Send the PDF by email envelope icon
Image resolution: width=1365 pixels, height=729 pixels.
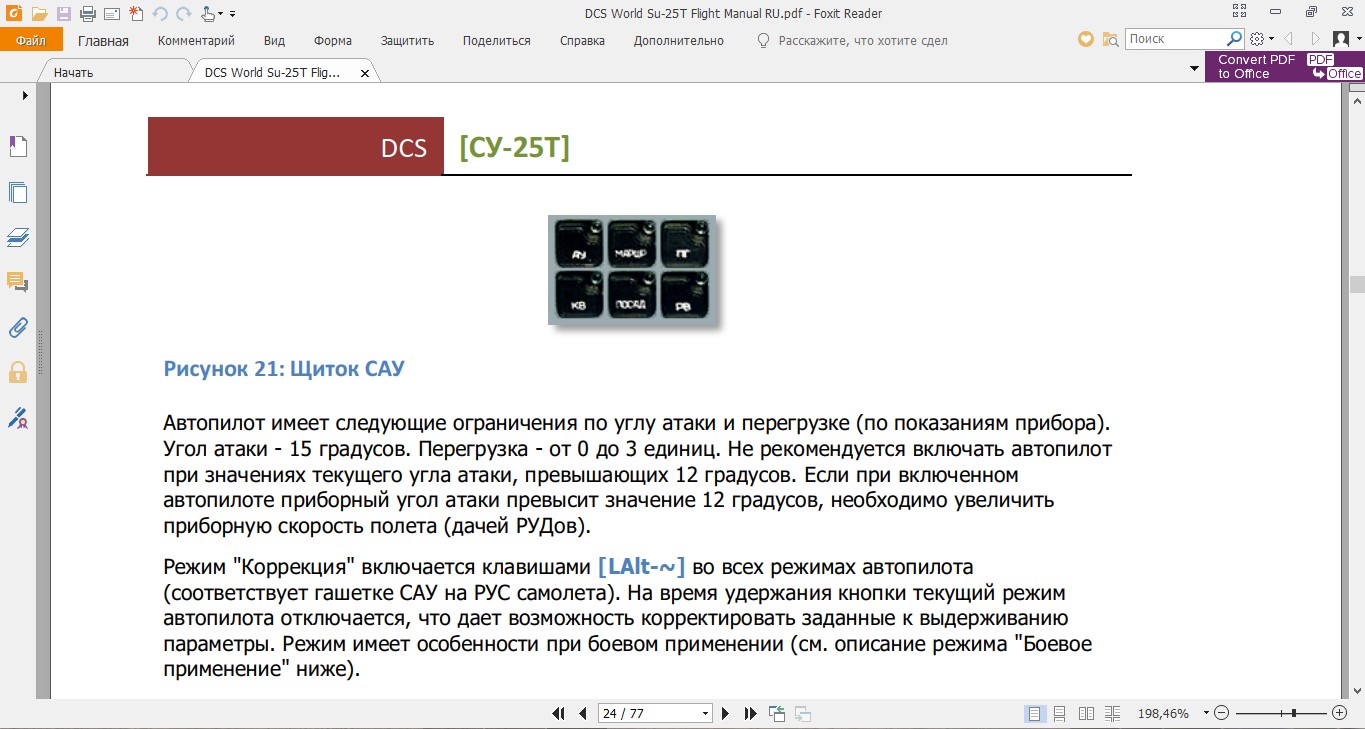(x=111, y=14)
